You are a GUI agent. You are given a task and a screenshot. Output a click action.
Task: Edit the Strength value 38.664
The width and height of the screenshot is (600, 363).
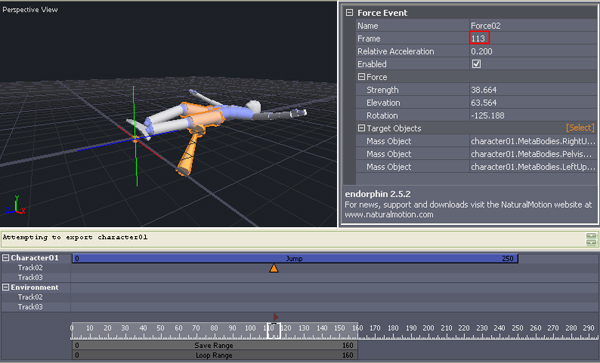pyautogui.click(x=533, y=90)
